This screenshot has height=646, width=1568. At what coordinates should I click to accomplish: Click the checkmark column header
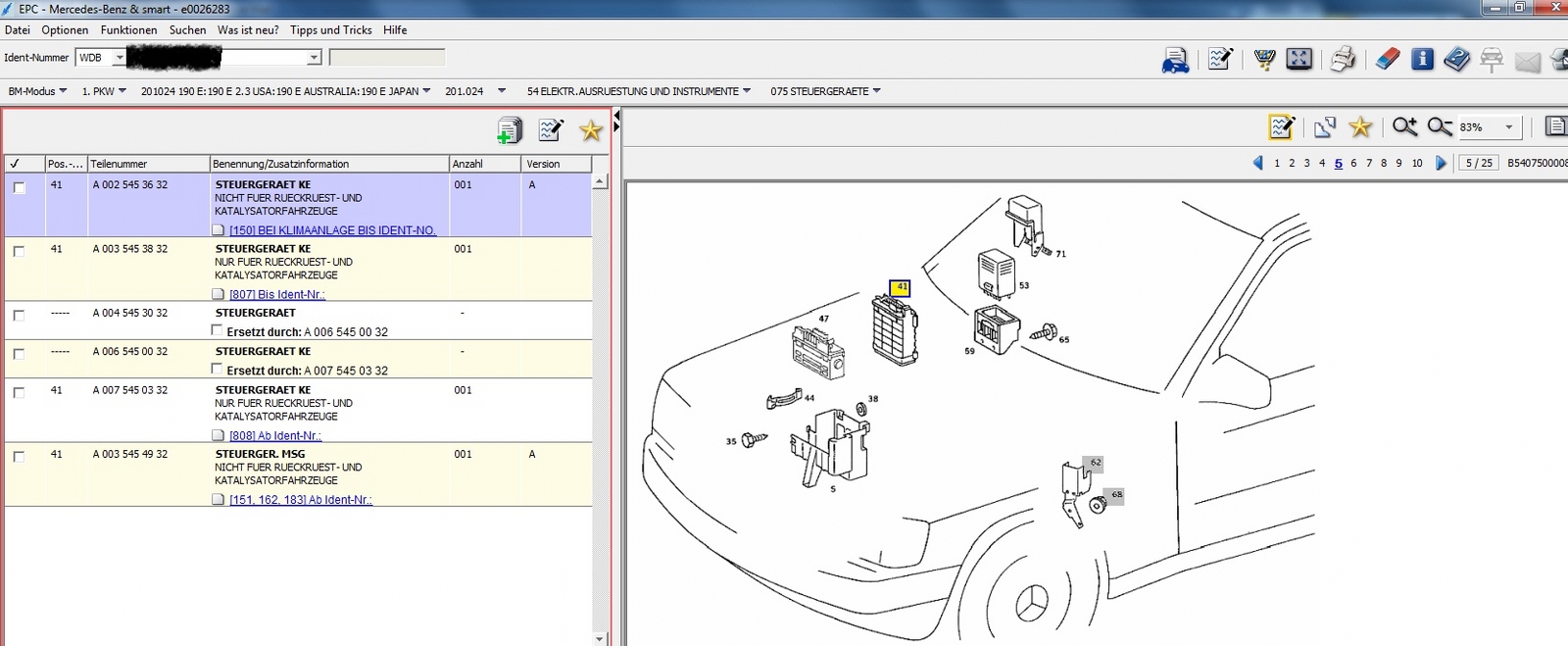[24, 164]
